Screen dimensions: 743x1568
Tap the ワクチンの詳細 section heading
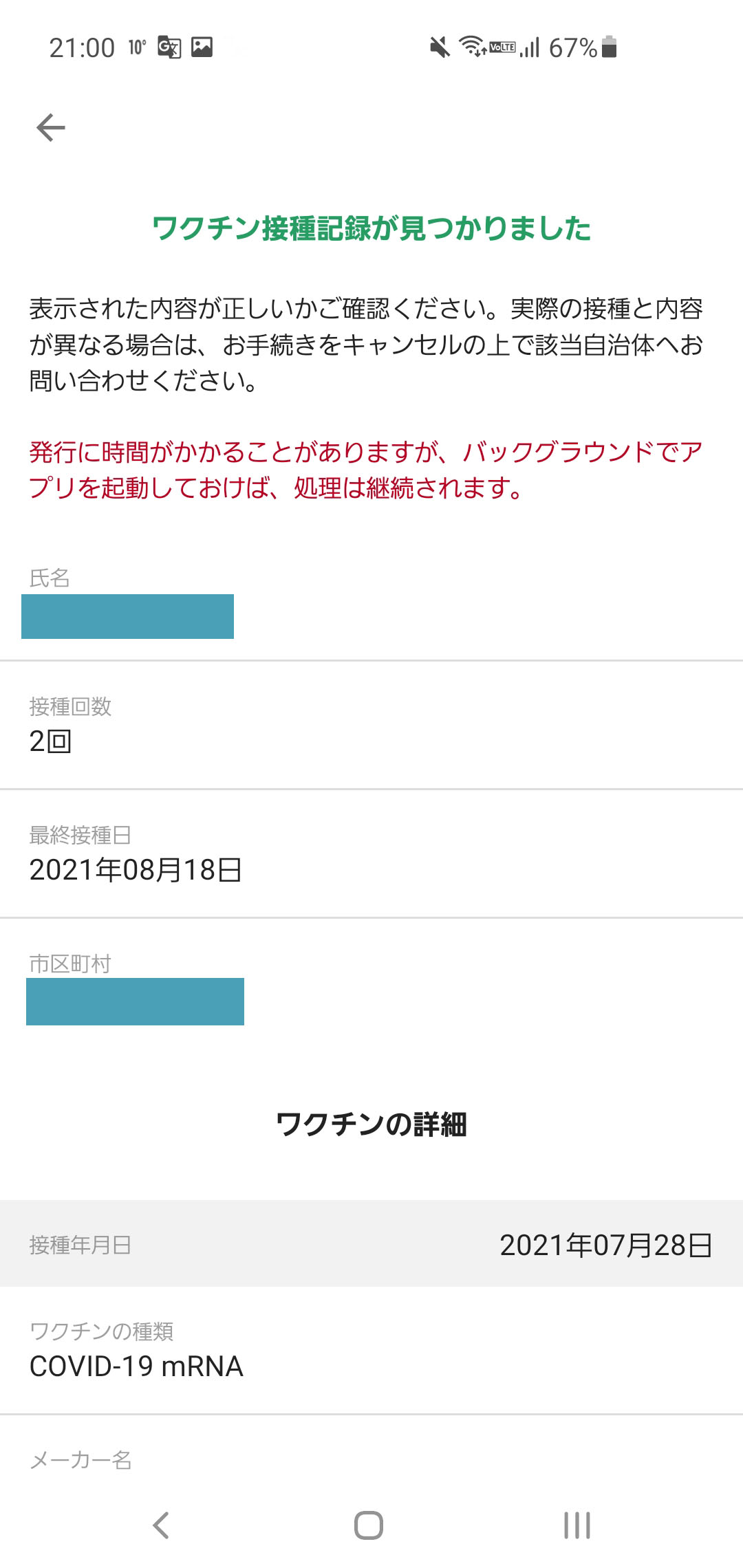(x=371, y=1124)
